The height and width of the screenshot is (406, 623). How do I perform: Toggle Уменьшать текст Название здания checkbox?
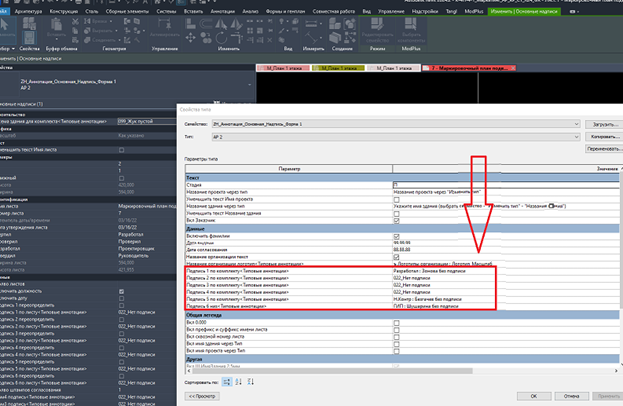coord(396,214)
